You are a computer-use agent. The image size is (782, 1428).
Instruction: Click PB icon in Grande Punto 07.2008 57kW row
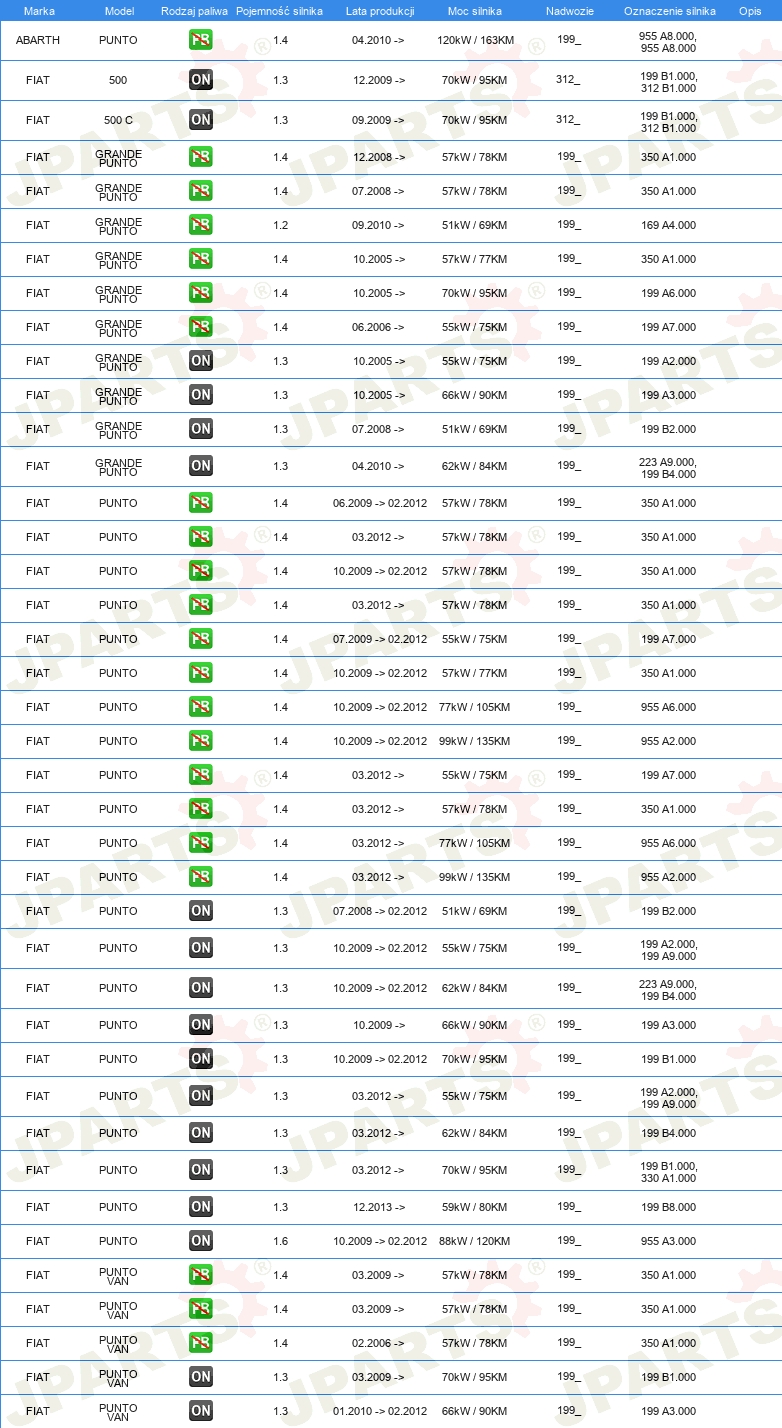click(201, 191)
